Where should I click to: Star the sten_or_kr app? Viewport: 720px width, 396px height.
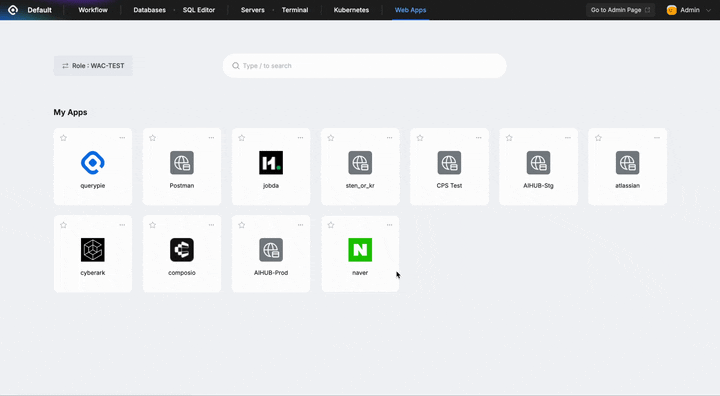(331, 138)
